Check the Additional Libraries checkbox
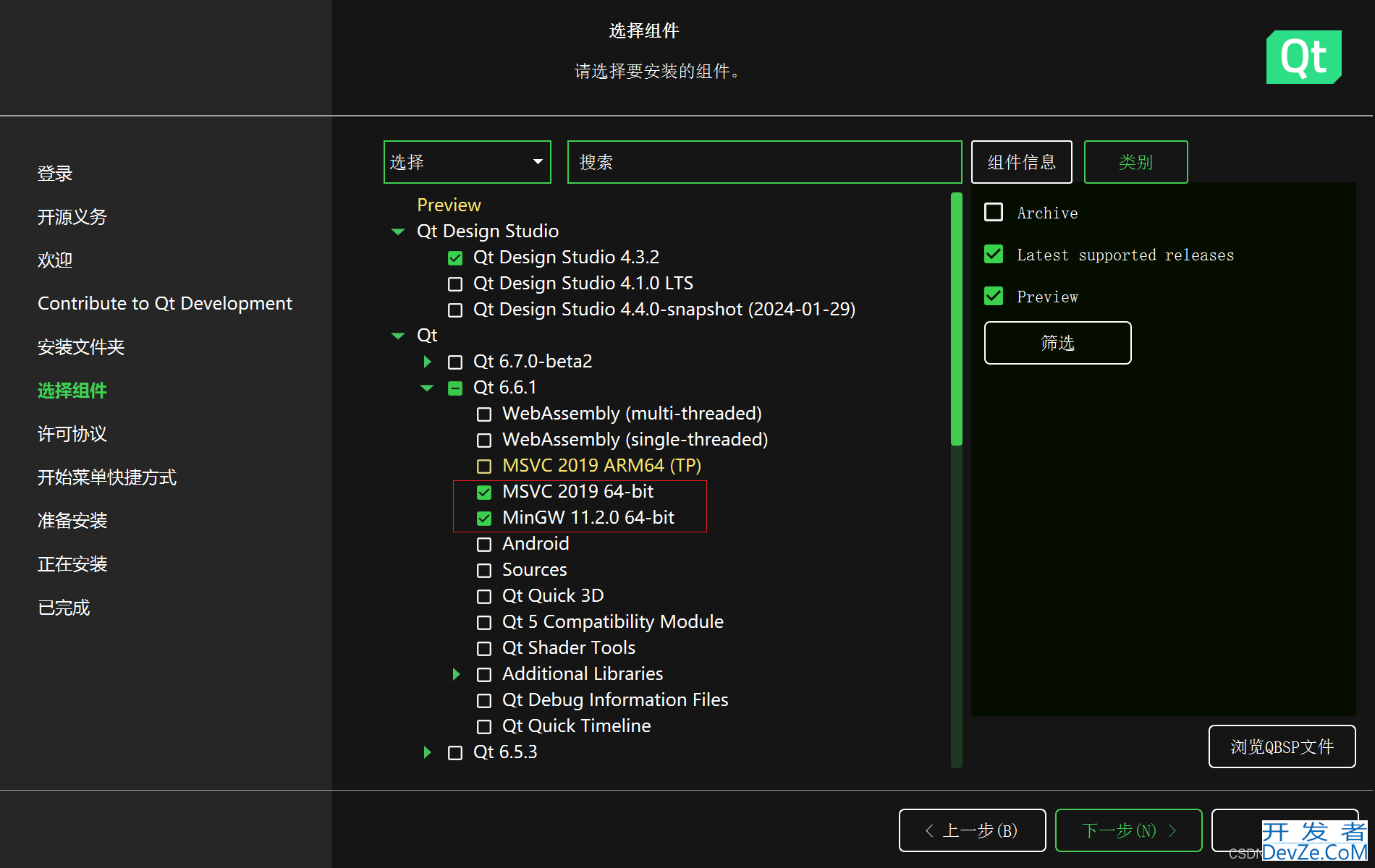Image resolution: width=1375 pixels, height=868 pixels. pos(484,674)
